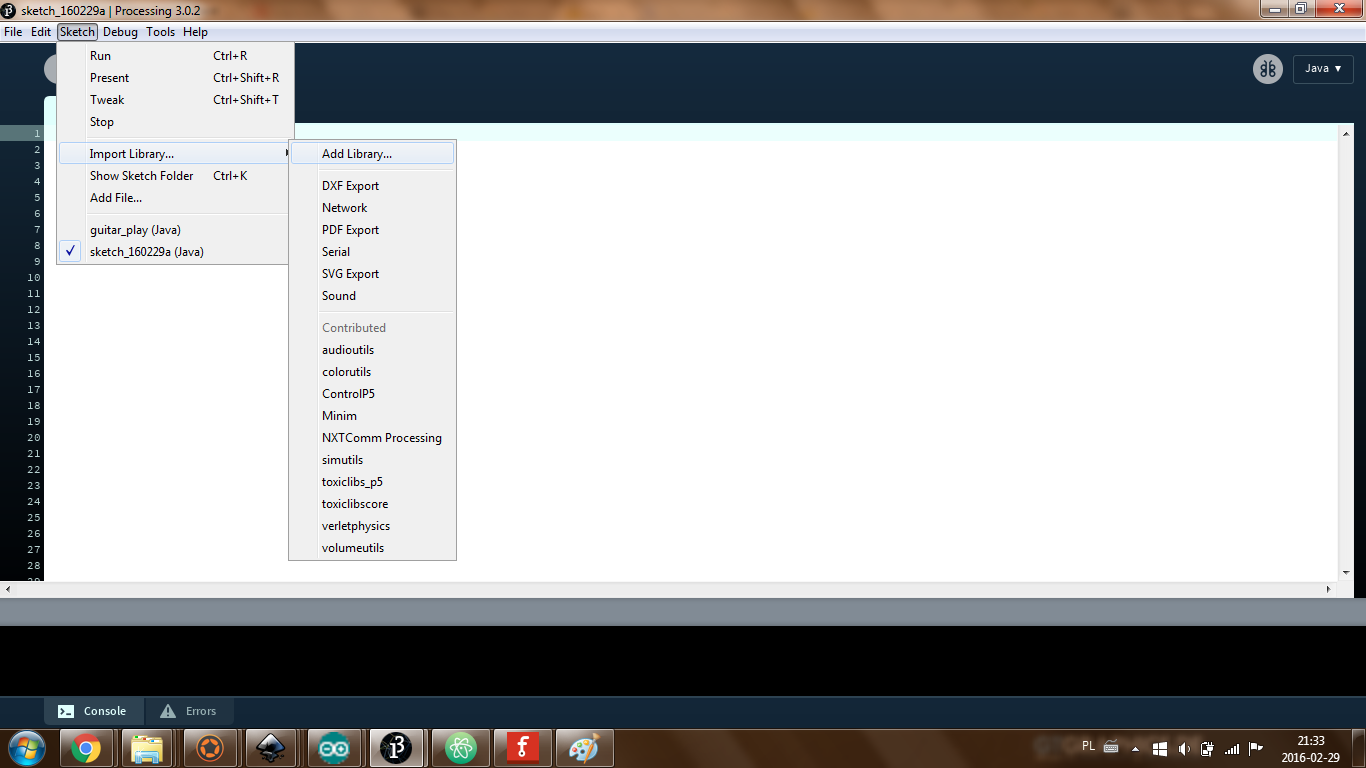
Task: Open the File menu
Action: click(13, 32)
